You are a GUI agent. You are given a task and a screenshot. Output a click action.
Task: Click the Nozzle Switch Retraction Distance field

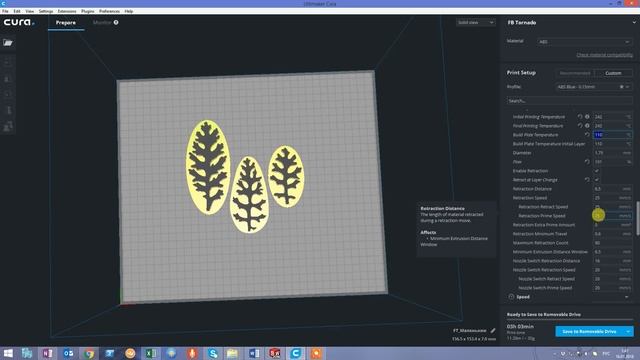[612, 261]
